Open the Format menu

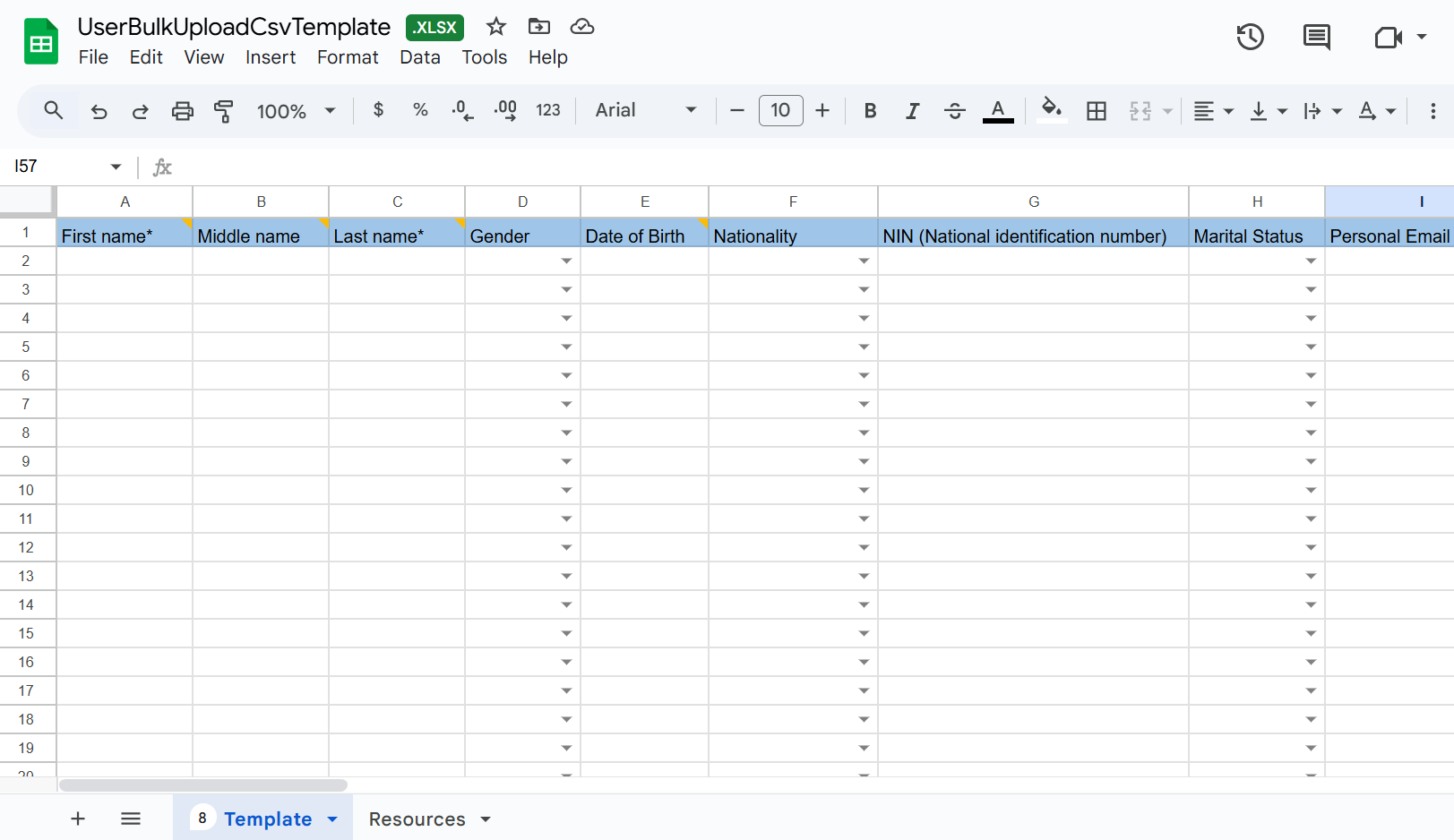[348, 56]
